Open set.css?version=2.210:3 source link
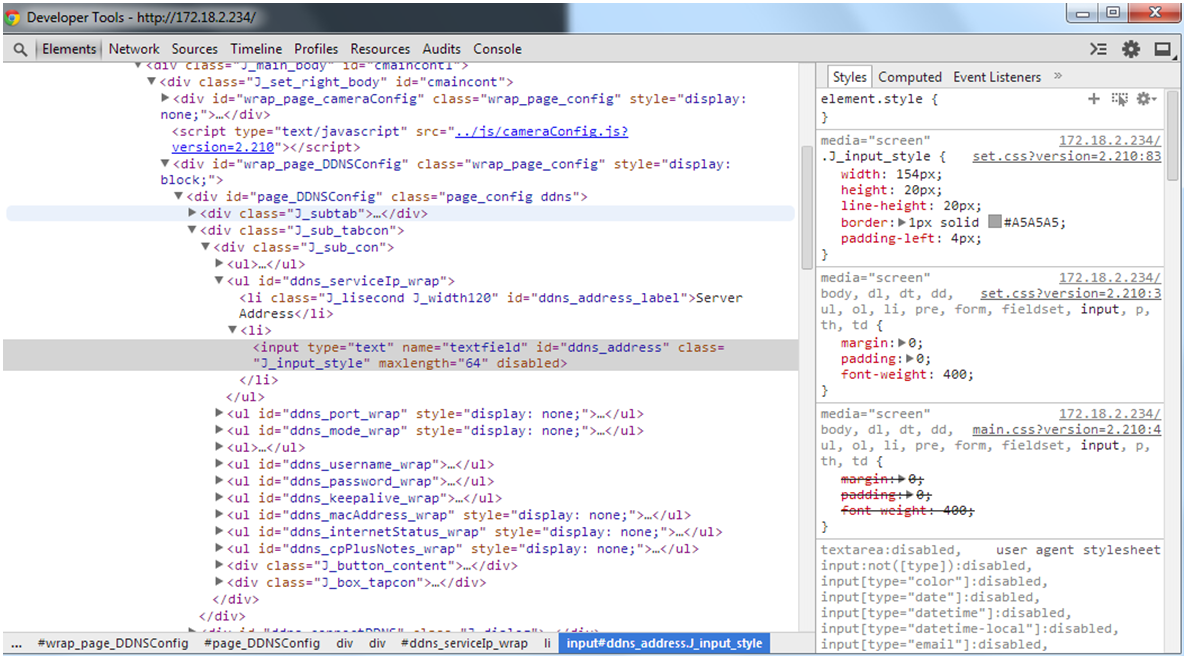 1071,294
